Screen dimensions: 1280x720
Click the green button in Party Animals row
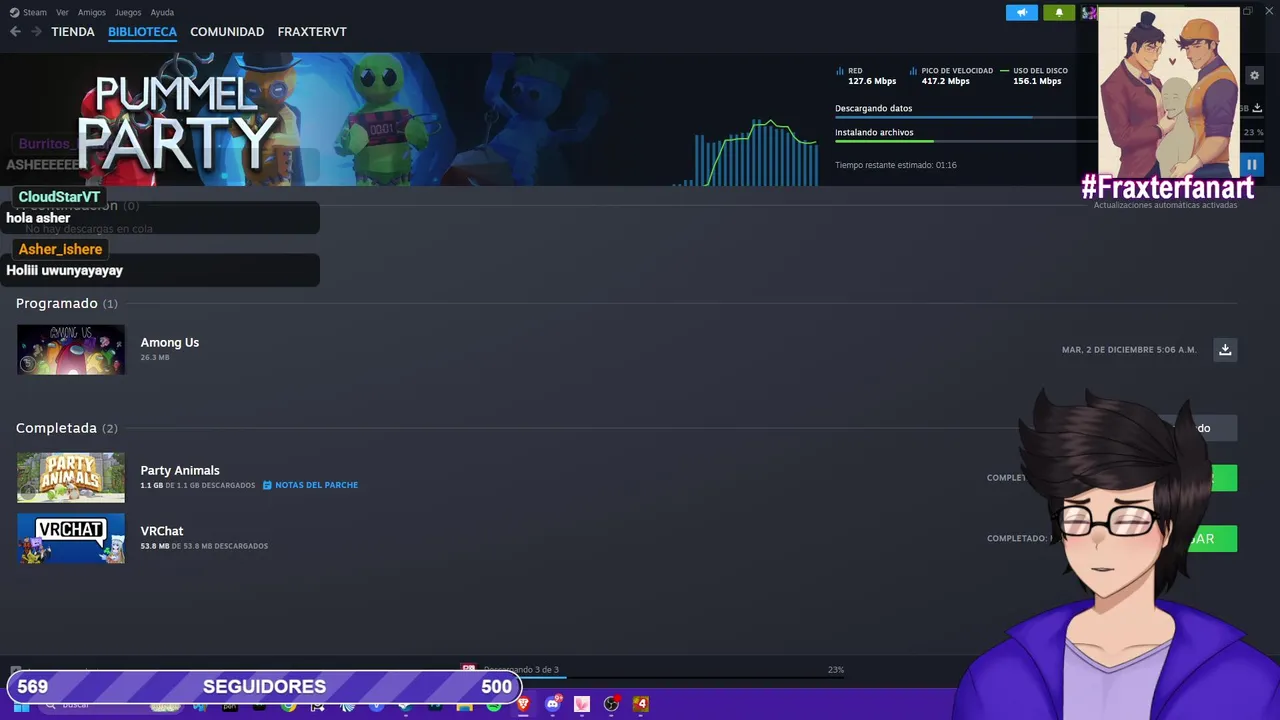coord(1223,478)
